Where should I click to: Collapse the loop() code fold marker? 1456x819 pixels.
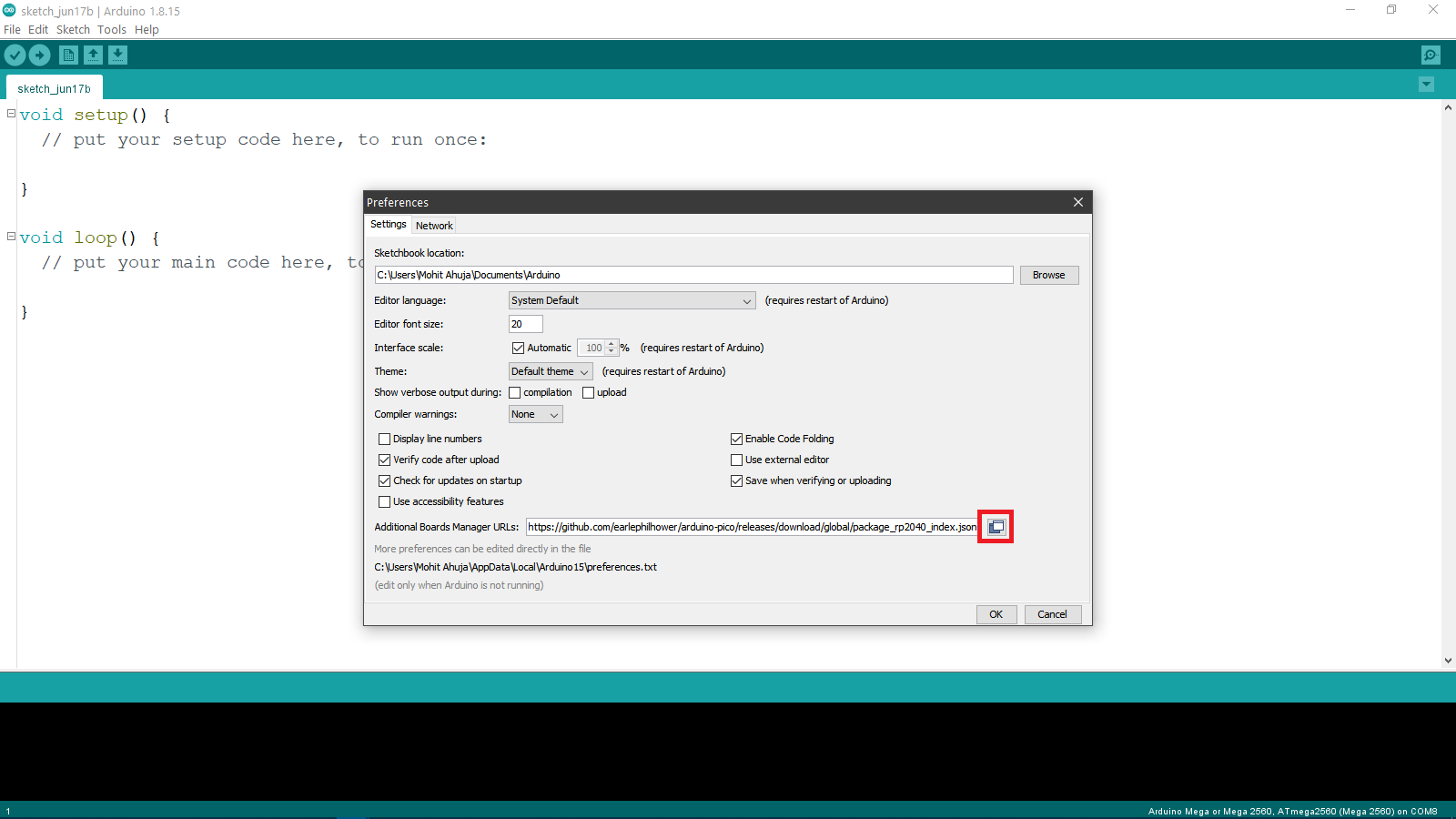pyautogui.click(x=11, y=237)
